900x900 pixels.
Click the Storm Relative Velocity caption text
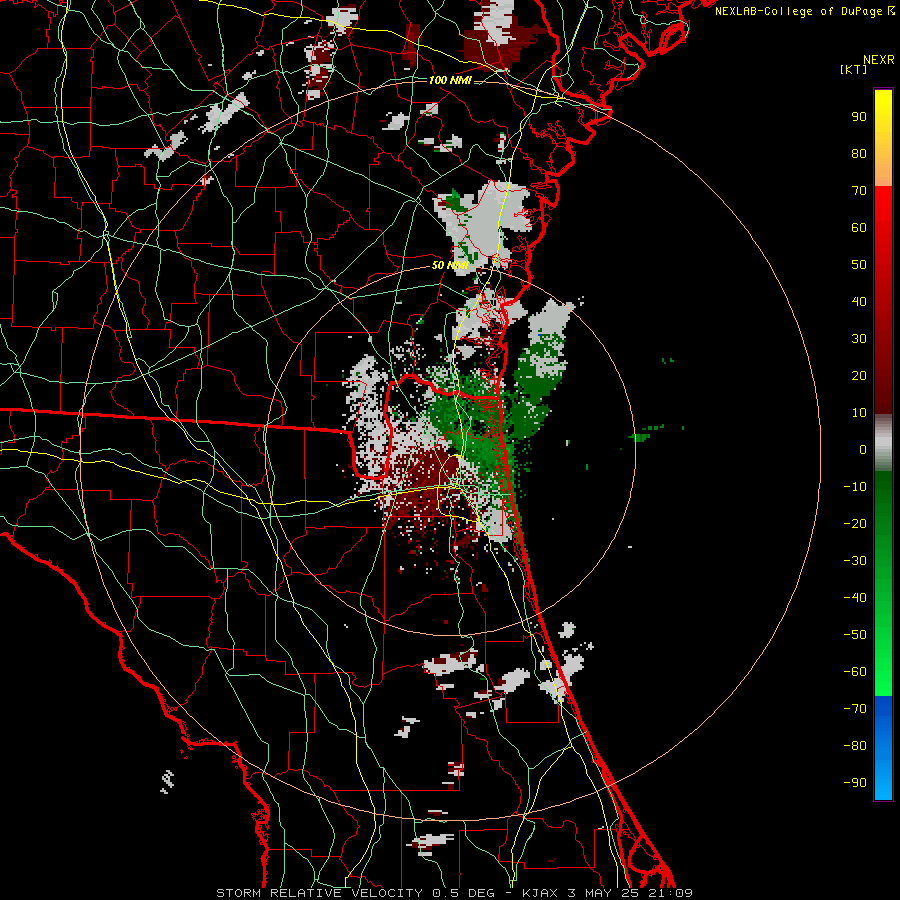[x=454, y=893]
